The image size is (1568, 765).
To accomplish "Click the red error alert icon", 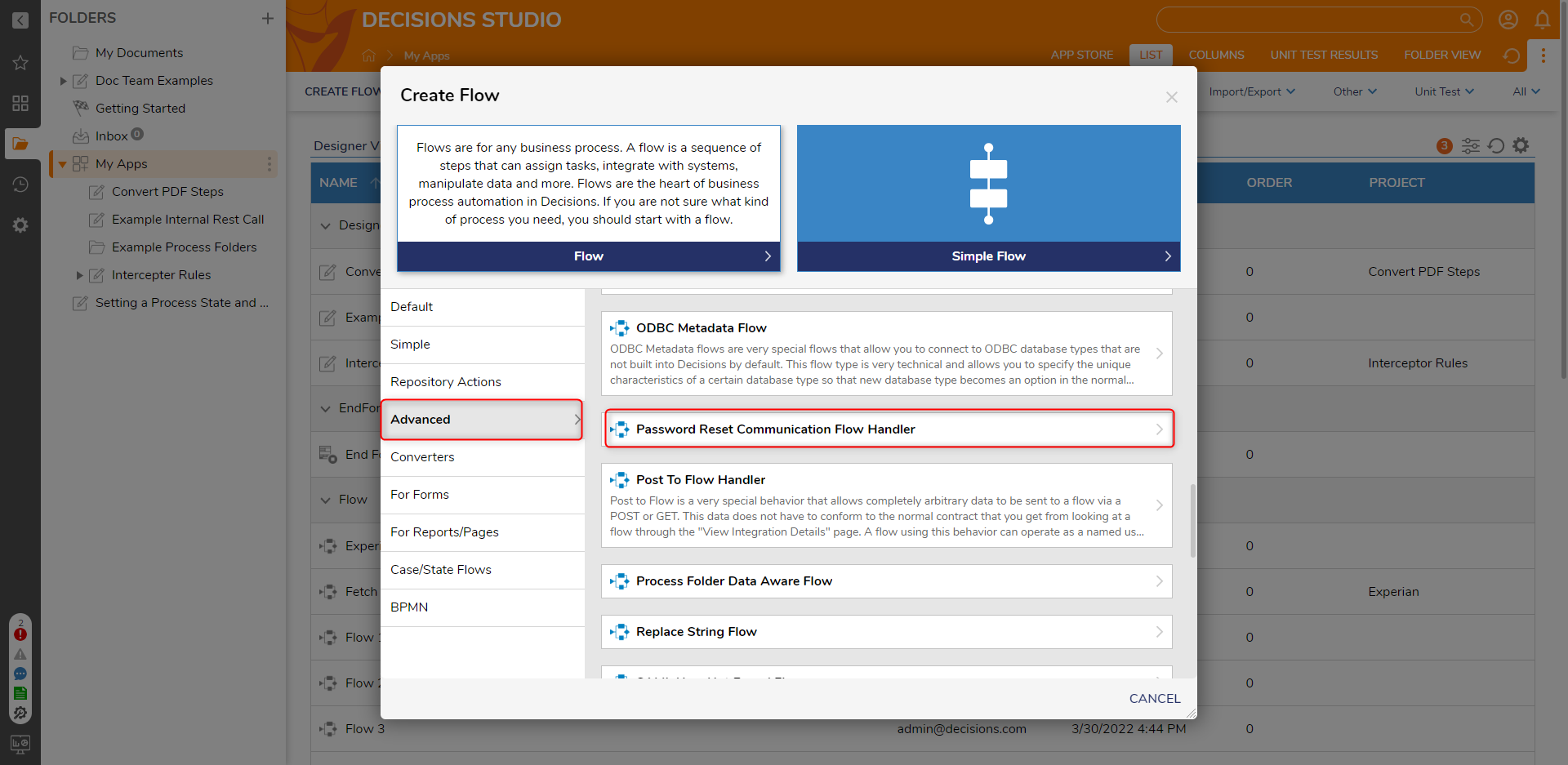I will [x=20, y=634].
